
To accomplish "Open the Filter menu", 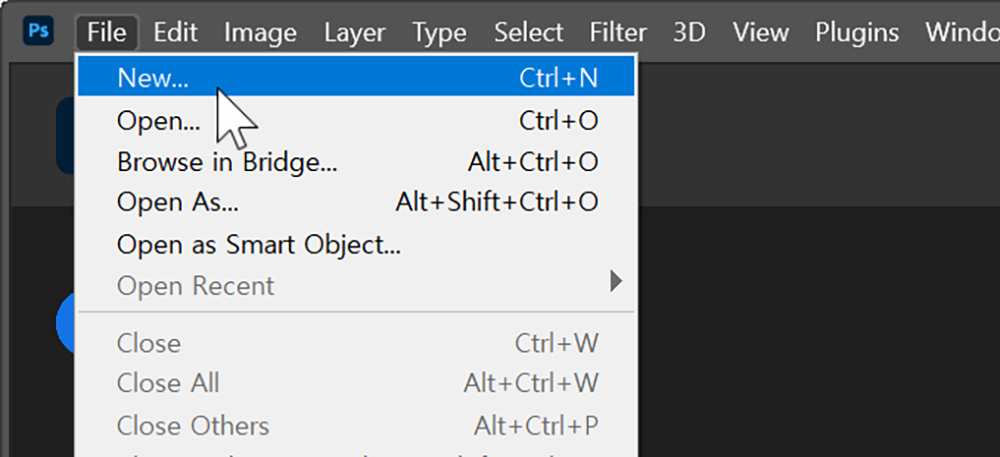I will [x=618, y=32].
